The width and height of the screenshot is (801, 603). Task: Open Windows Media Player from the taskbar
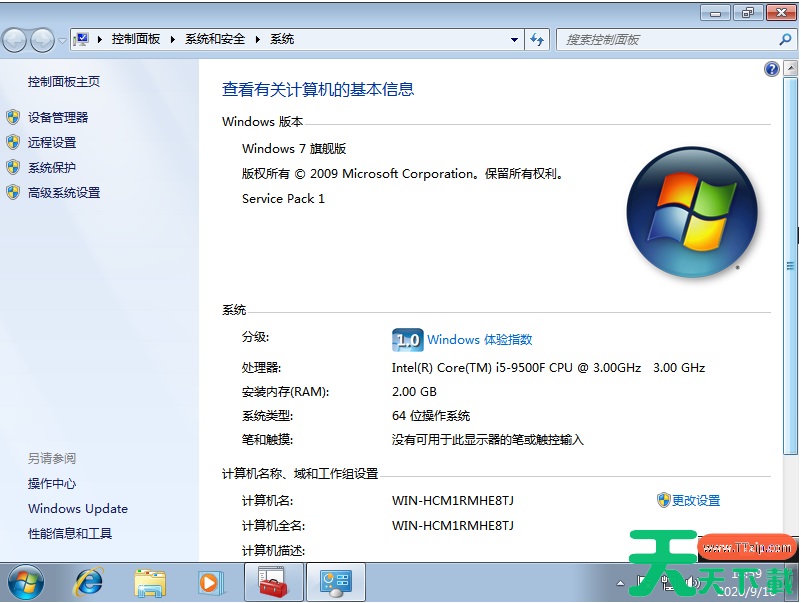click(x=209, y=581)
